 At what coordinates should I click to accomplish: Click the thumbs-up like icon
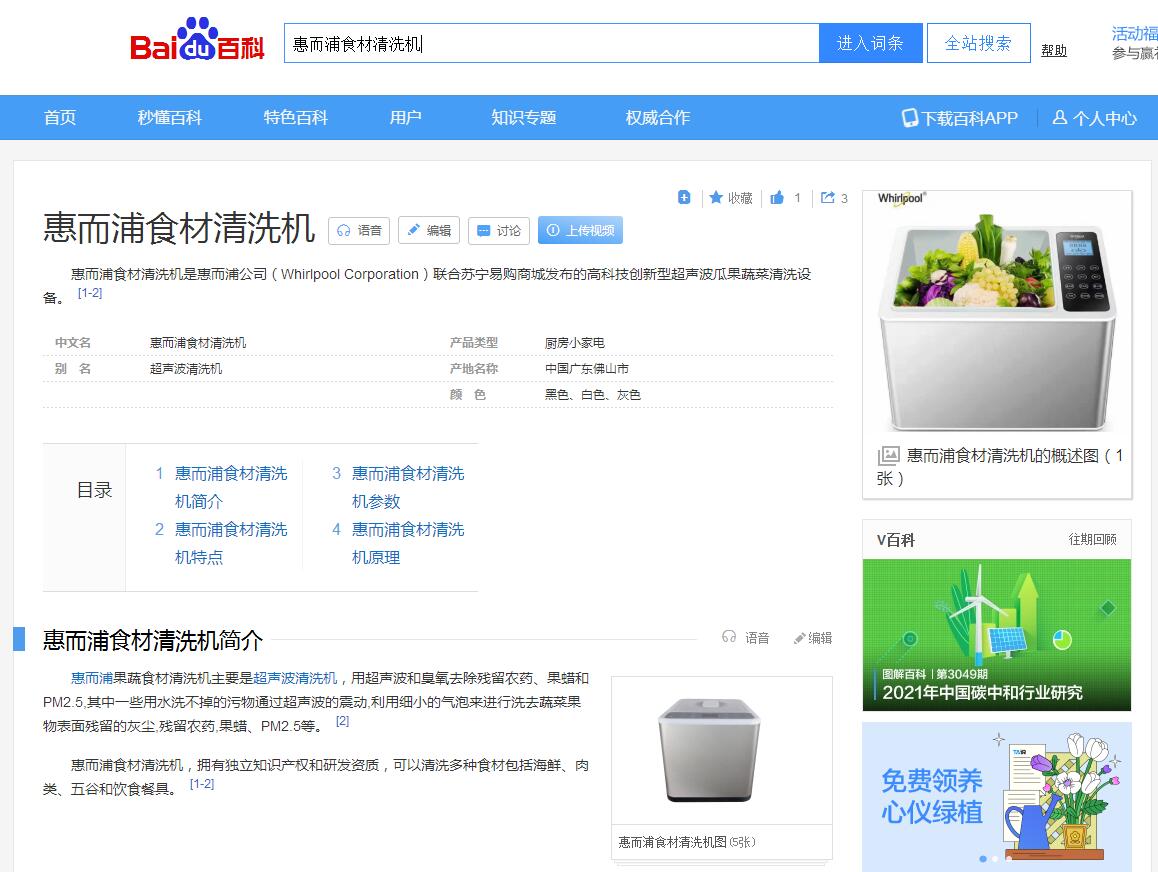click(x=777, y=197)
